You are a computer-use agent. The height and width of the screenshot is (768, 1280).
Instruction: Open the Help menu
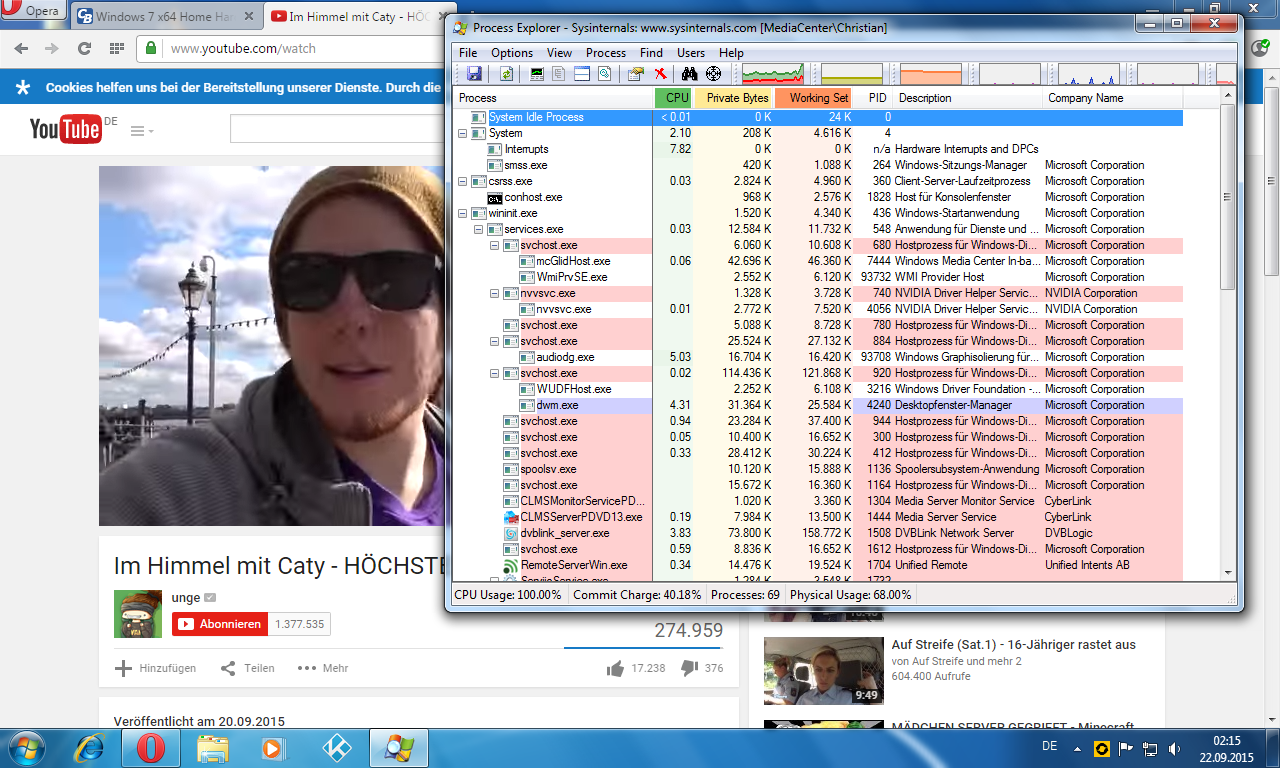click(x=731, y=53)
